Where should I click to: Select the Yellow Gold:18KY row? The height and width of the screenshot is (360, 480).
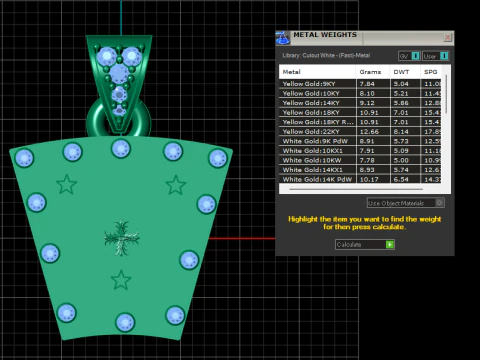360,112
